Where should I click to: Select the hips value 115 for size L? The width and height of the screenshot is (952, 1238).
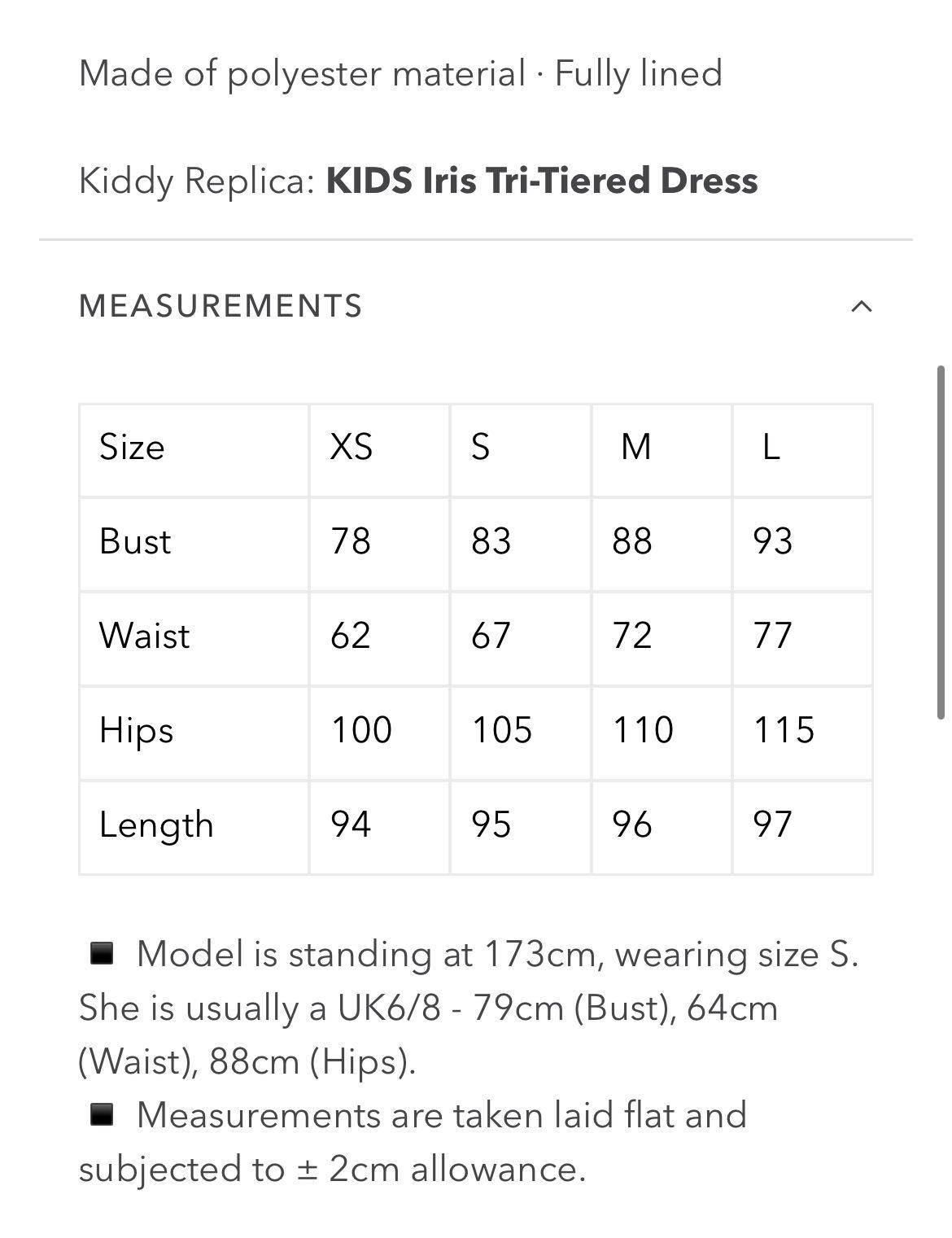click(x=785, y=730)
